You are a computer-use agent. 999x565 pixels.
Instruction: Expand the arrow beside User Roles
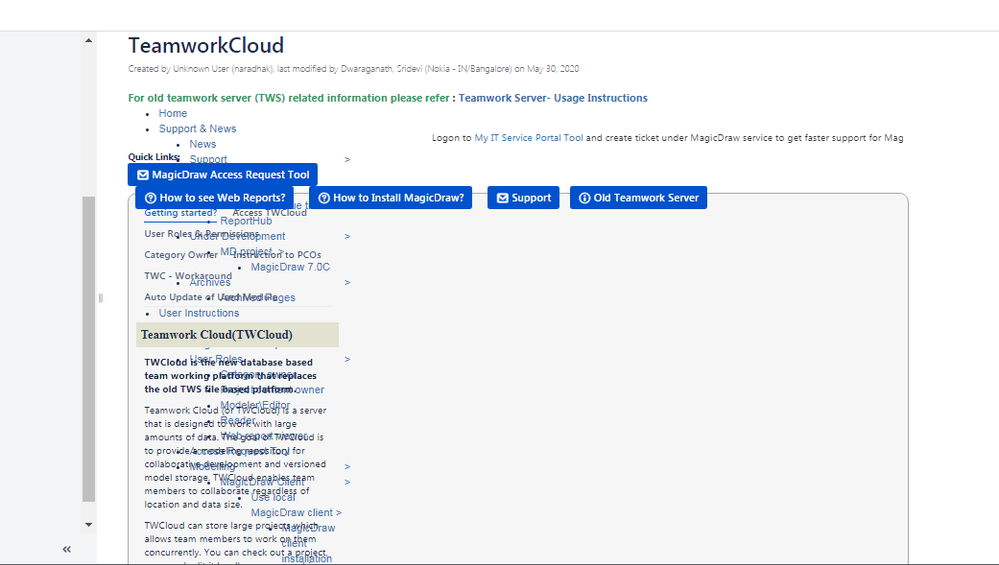click(x=347, y=359)
